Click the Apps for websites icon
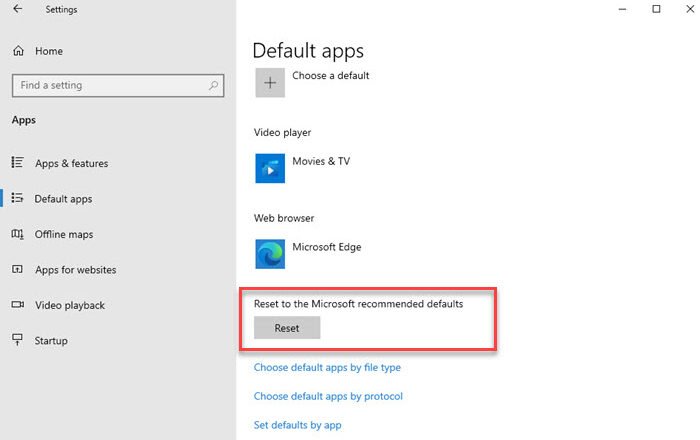 [17, 270]
